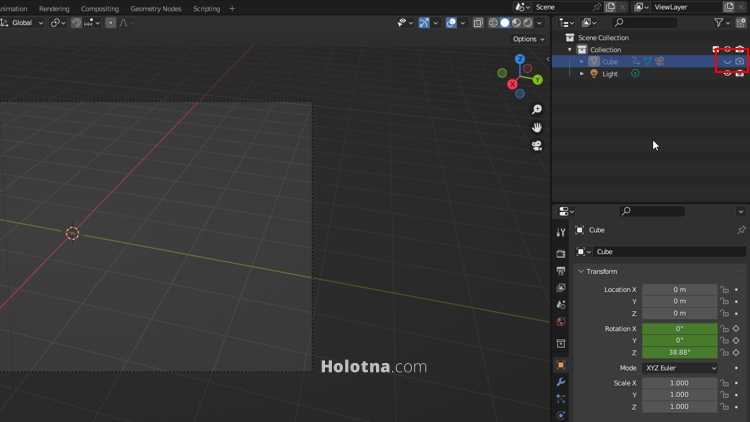Open proportional editing falloff menu
Screen dimensions: 750x422
(x=125, y=22)
